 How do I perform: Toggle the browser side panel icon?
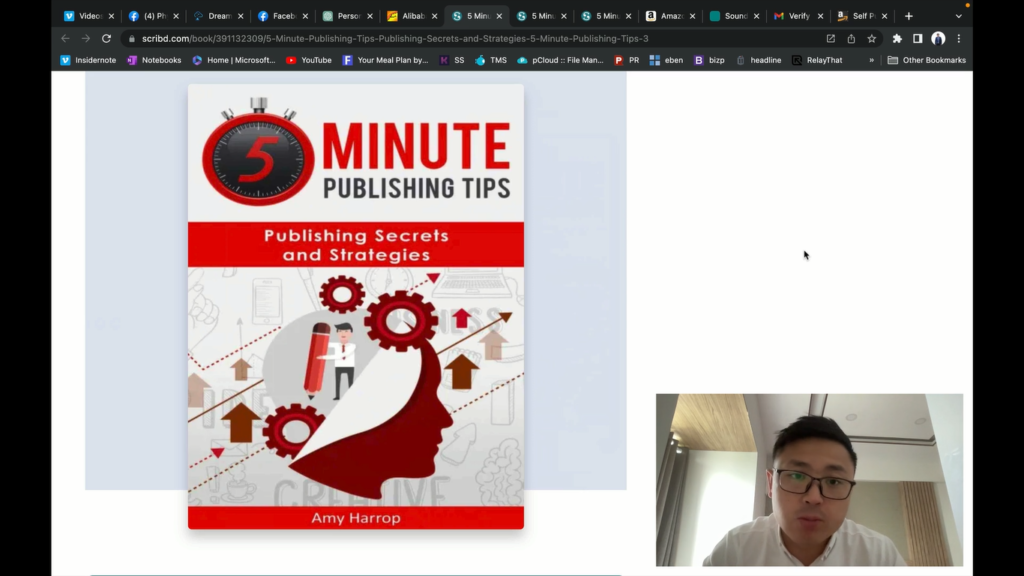click(918, 39)
